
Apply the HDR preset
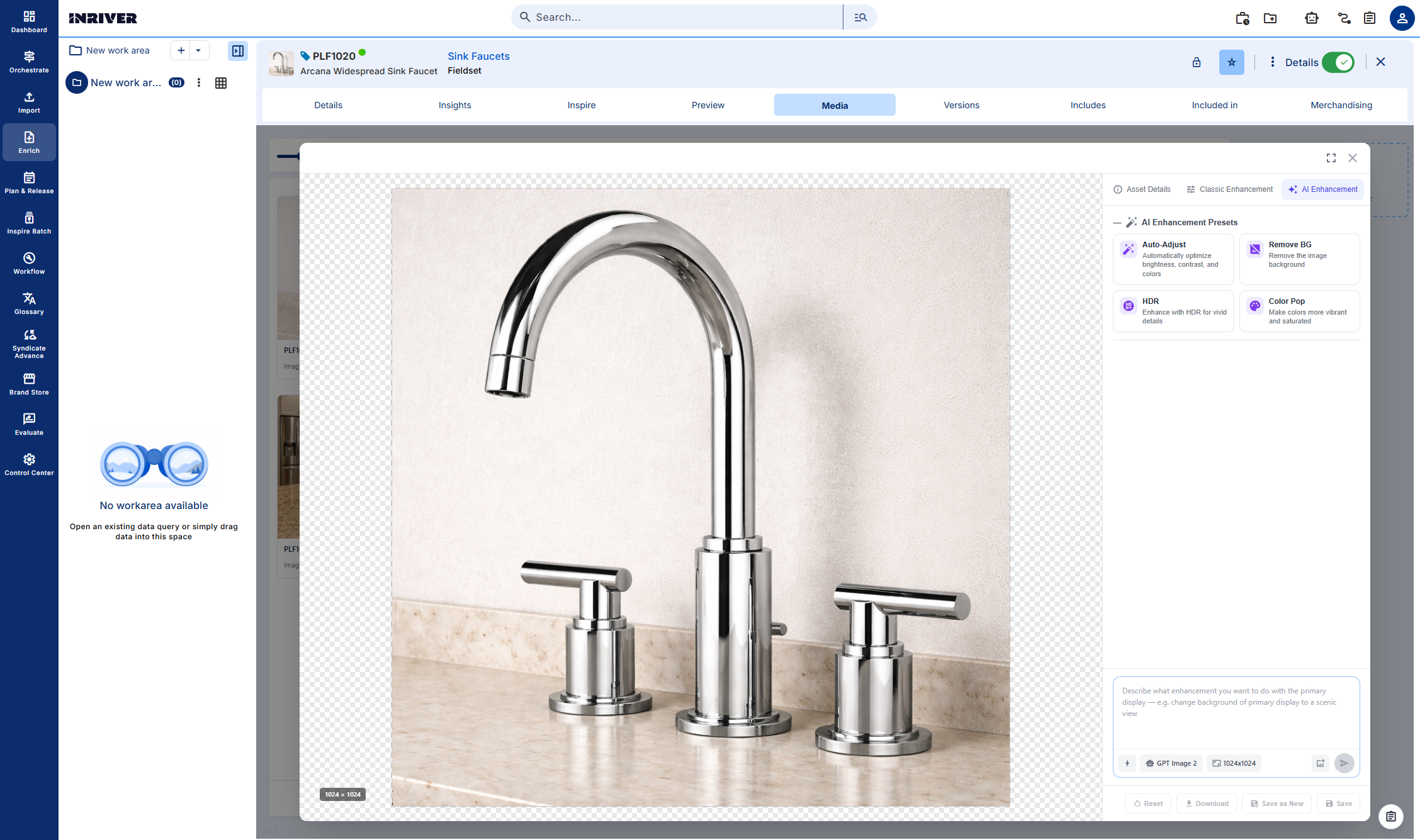tap(1173, 311)
